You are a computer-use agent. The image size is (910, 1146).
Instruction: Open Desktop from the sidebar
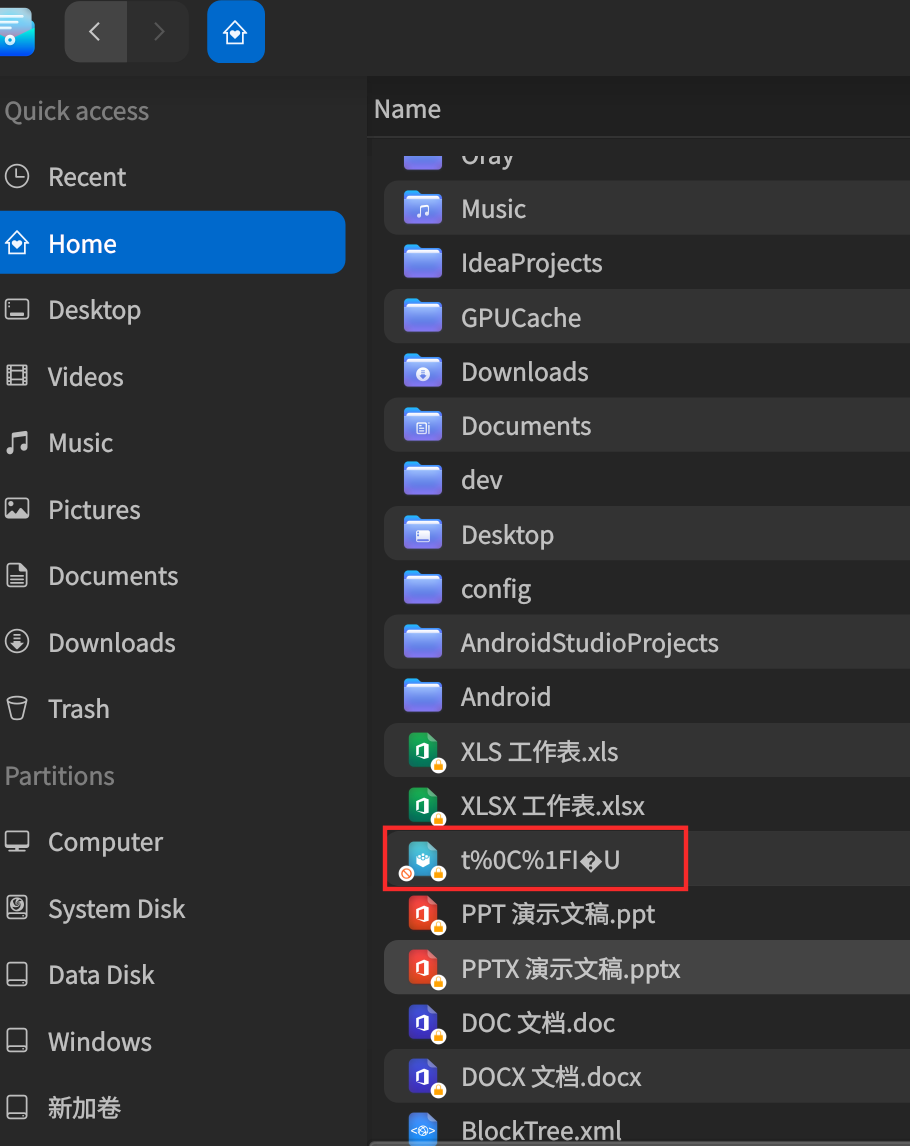tap(172, 310)
